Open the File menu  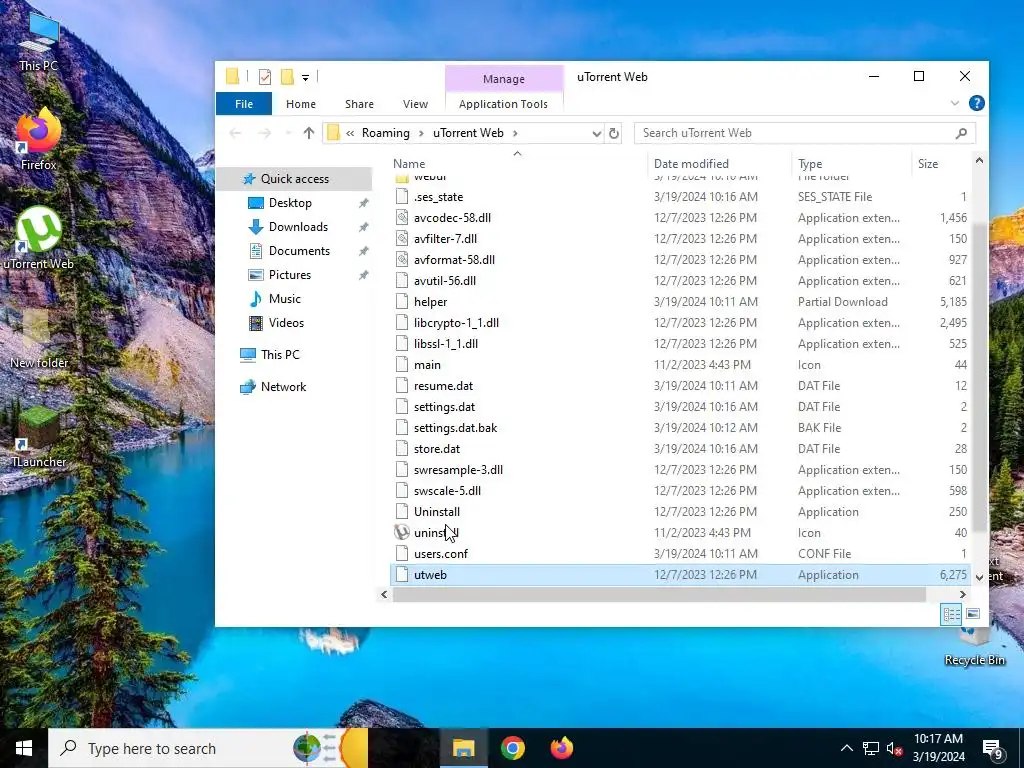(x=244, y=104)
